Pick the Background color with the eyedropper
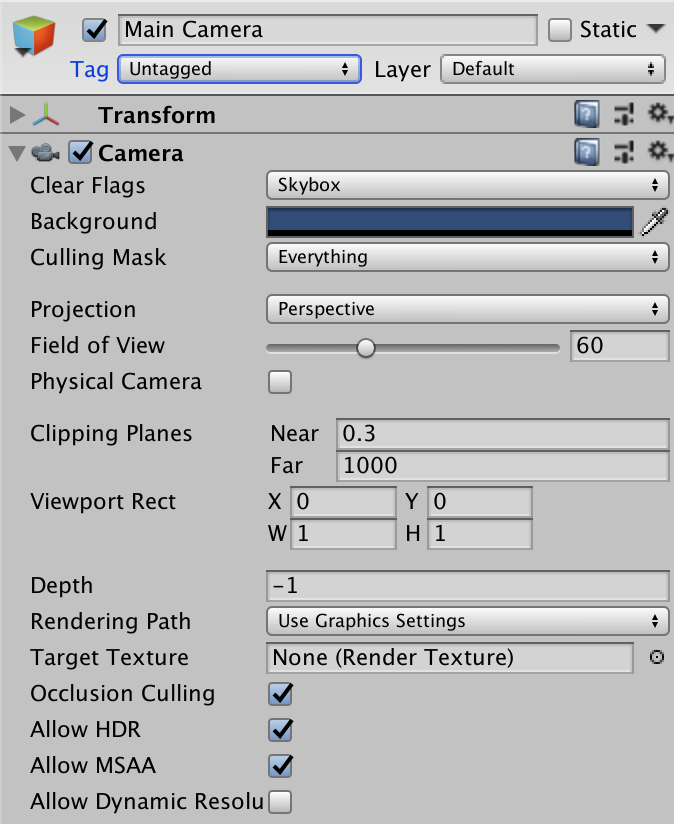 (655, 221)
